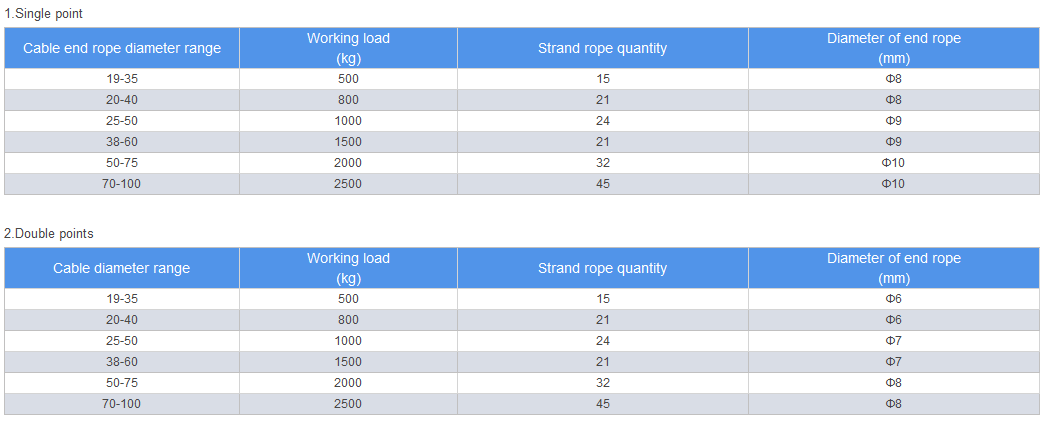Click 'Strand rope quantity' header in Single point table

tap(602, 48)
